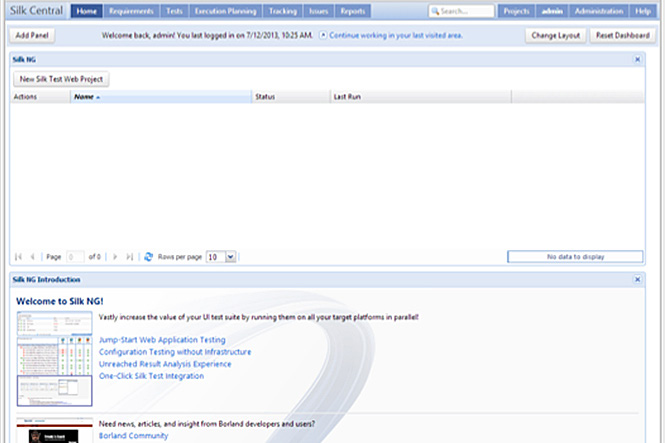The image size is (665, 443).
Task: Click the page number input field
Action: [75, 256]
